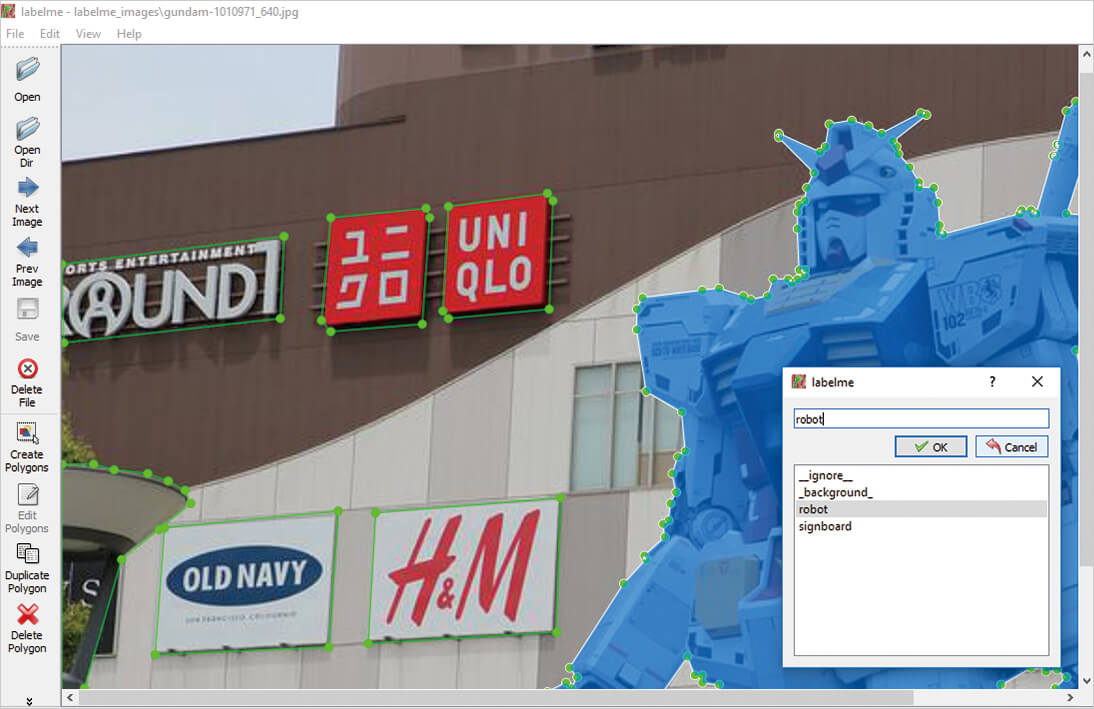This screenshot has height=709, width=1094.
Task: Click the dialog help question mark
Action: [992, 382]
